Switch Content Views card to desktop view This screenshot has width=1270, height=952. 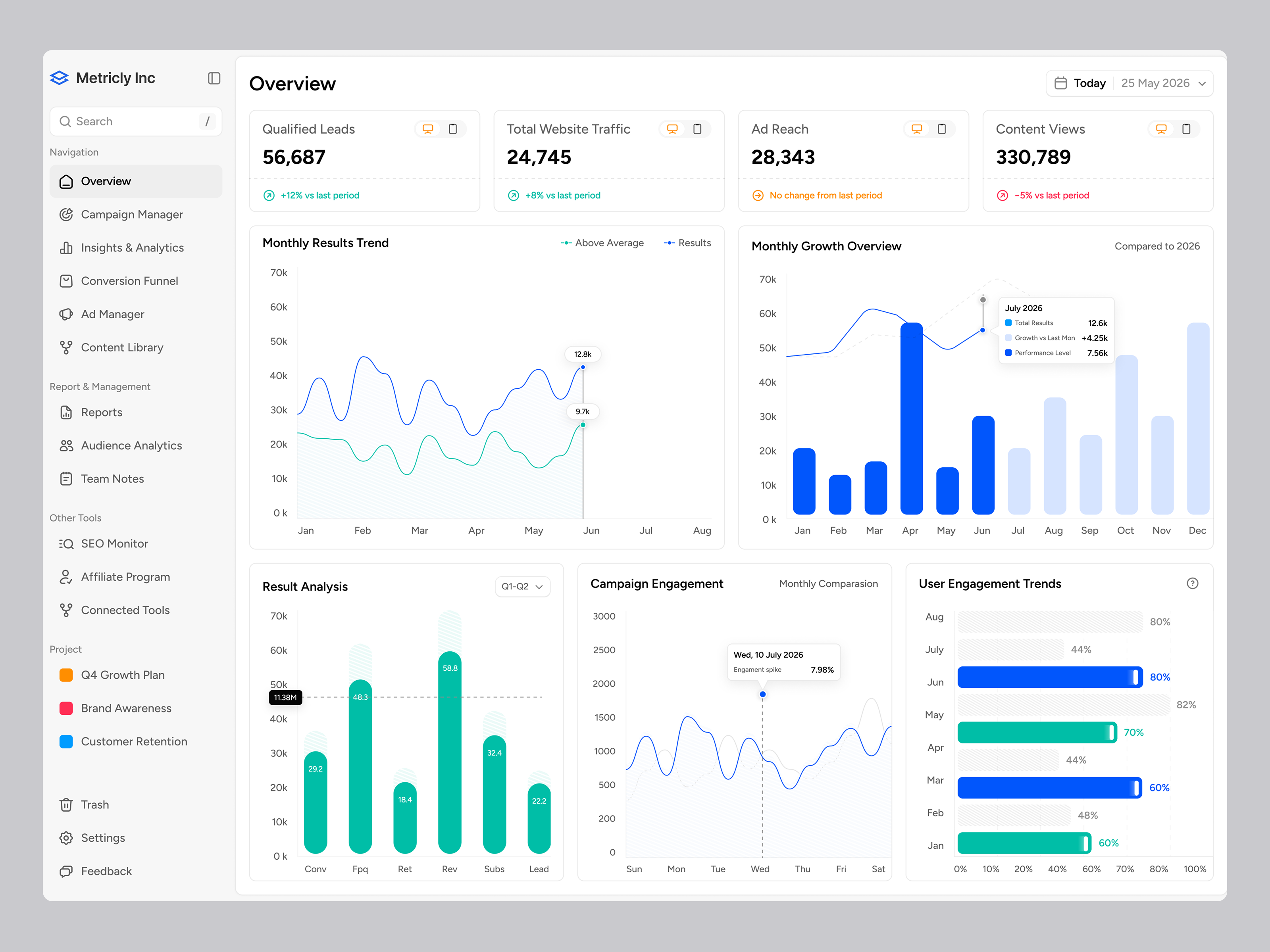[x=1162, y=129]
